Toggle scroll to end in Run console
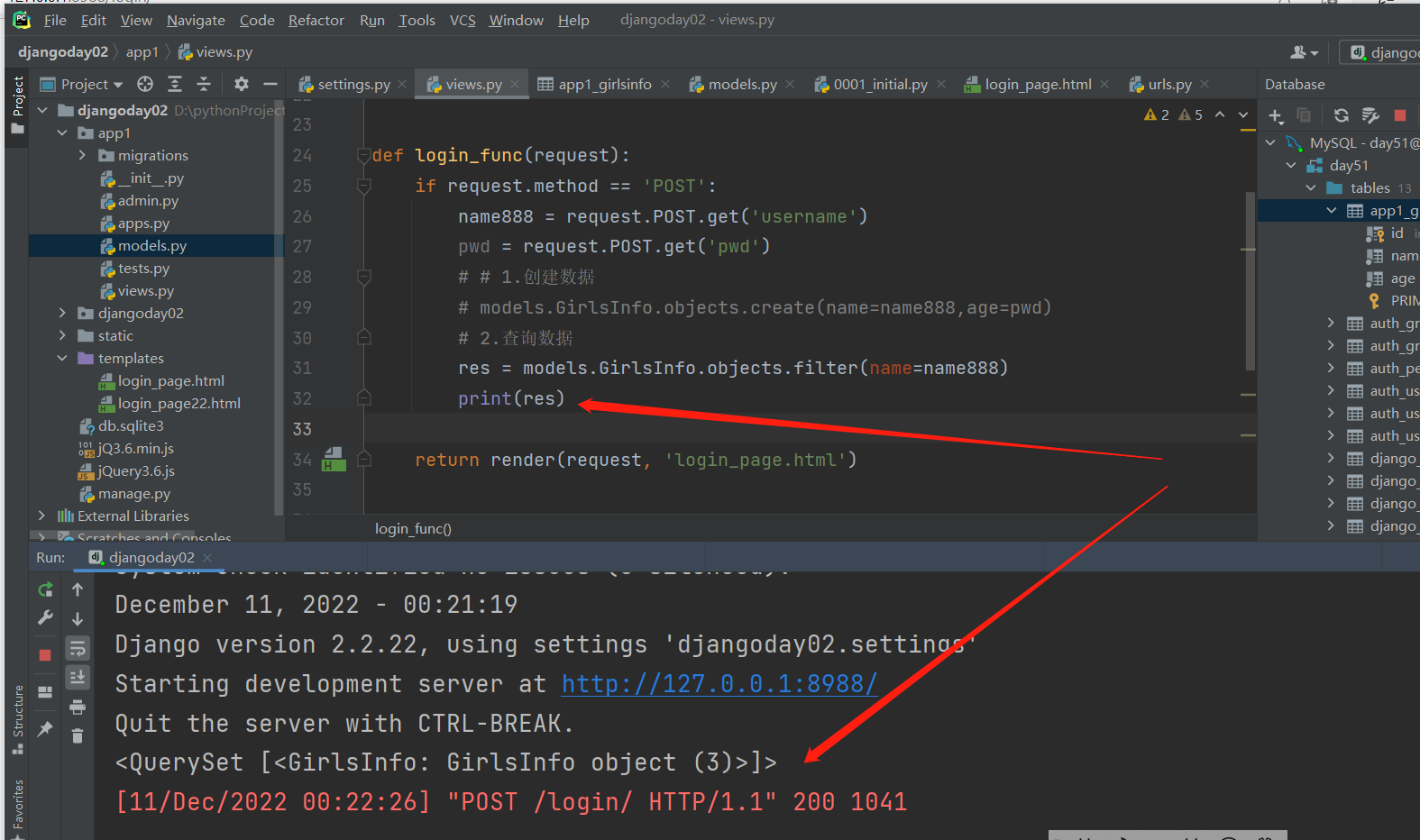1420x840 pixels. click(78, 677)
